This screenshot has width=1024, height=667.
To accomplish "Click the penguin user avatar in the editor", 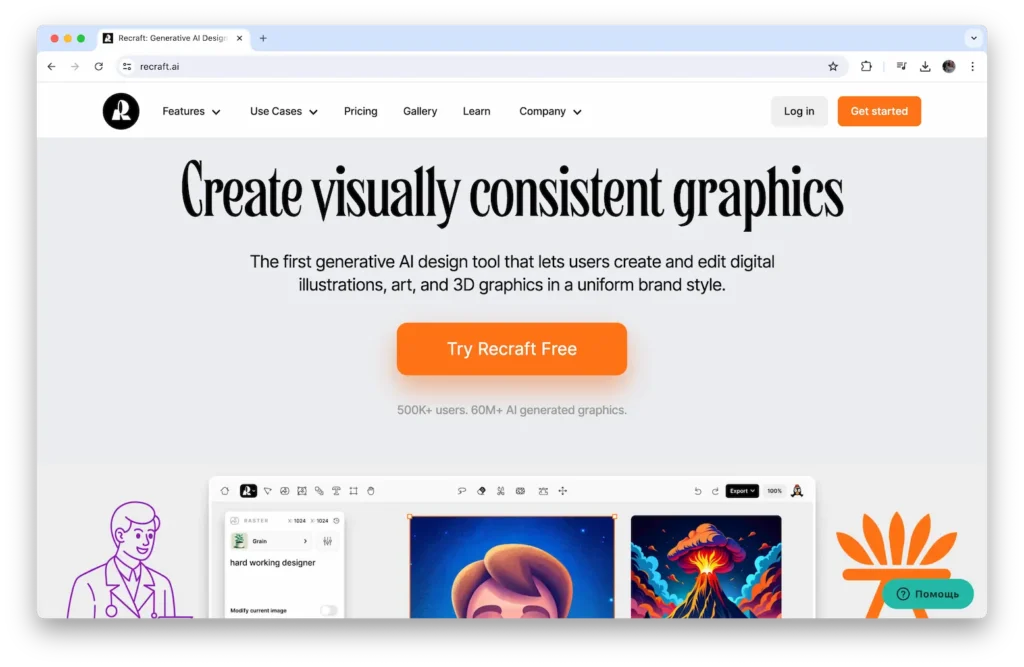I will coord(797,491).
